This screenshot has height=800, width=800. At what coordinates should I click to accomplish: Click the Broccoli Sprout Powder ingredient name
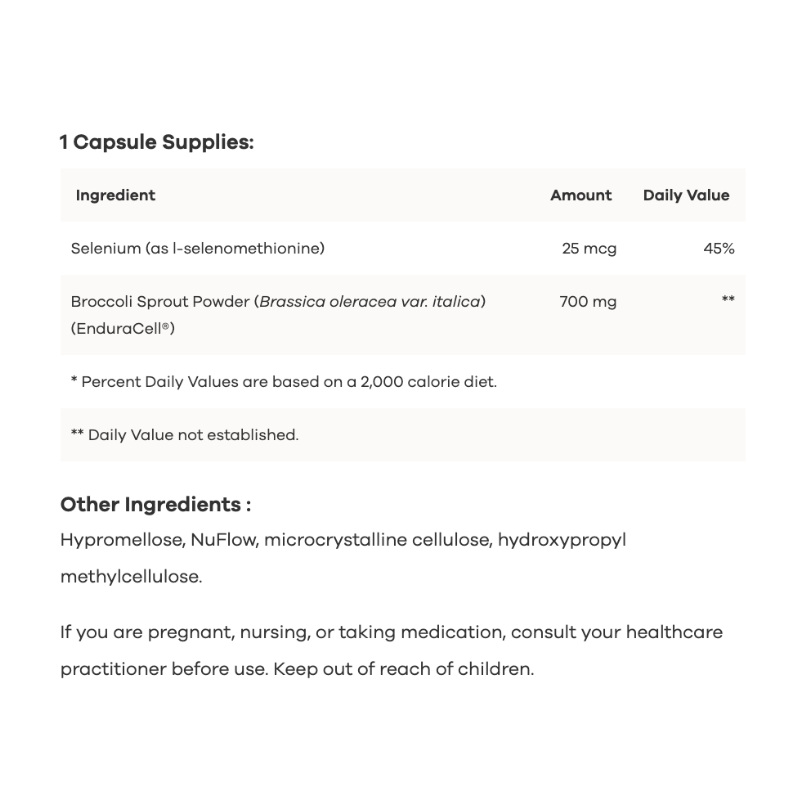point(161,301)
